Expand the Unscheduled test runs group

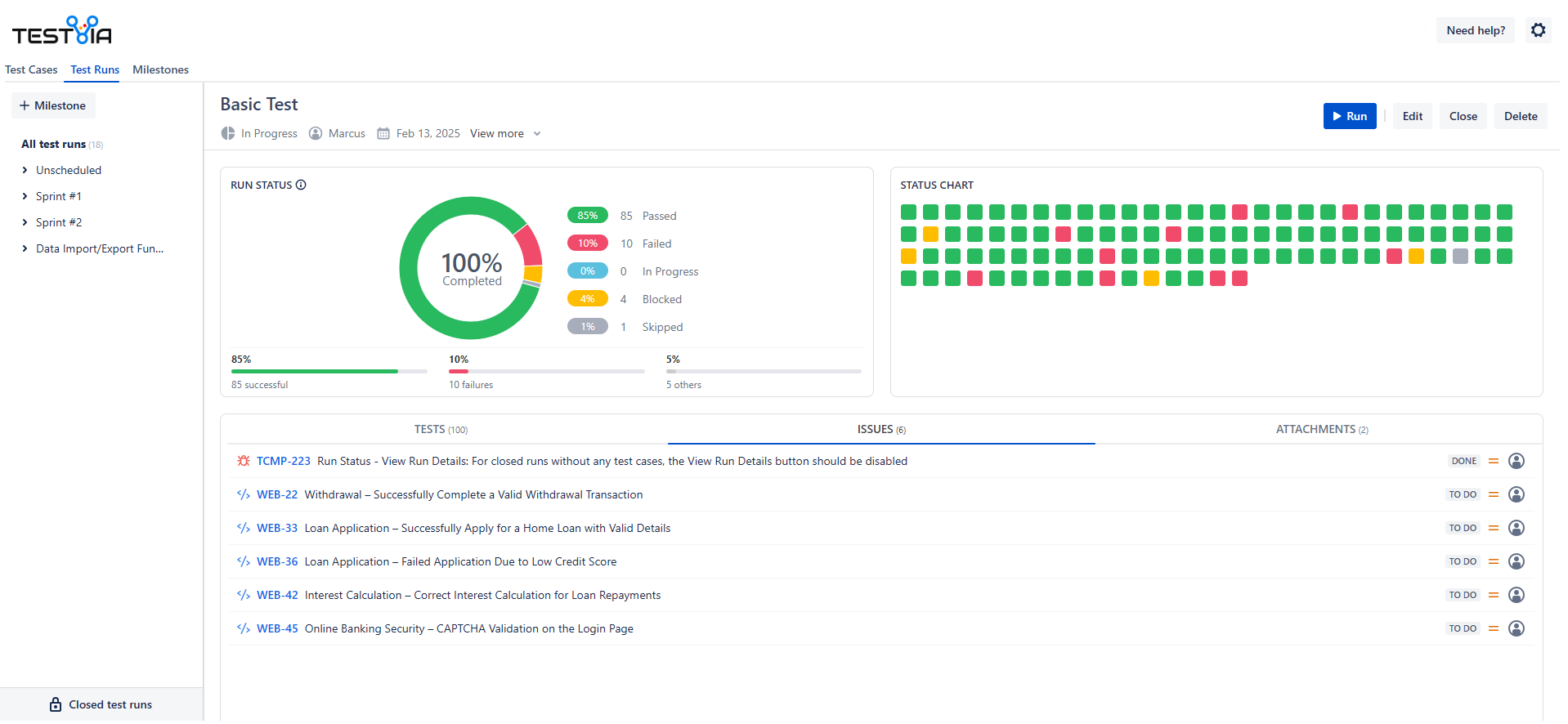(25, 170)
